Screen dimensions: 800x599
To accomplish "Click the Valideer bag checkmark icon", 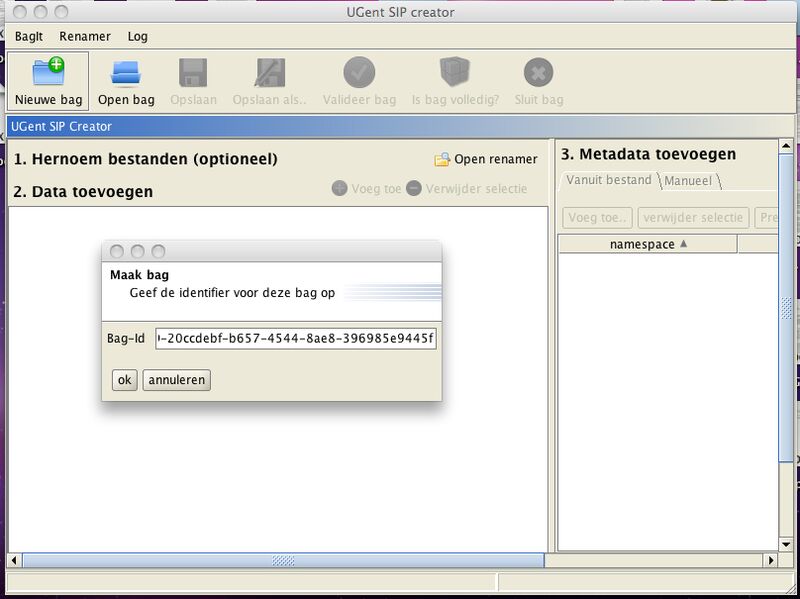I will (359, 73).
